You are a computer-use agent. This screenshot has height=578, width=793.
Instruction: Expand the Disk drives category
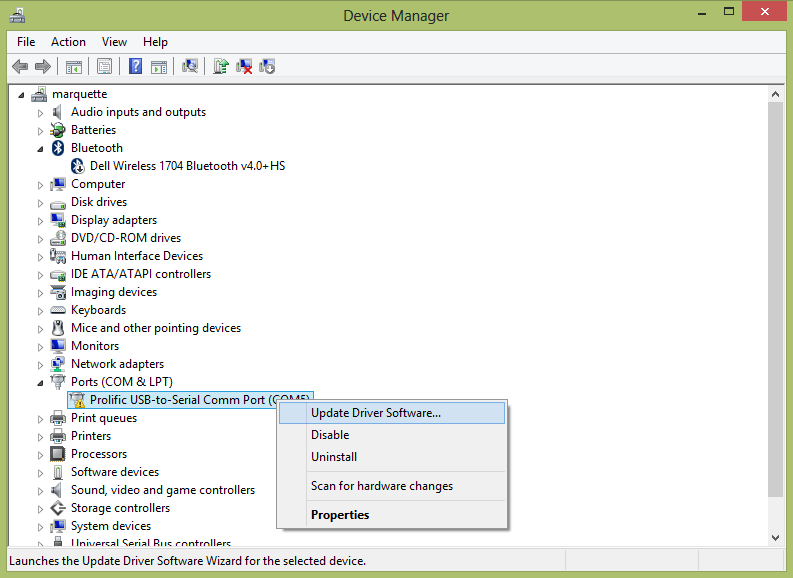pos(40,203)
